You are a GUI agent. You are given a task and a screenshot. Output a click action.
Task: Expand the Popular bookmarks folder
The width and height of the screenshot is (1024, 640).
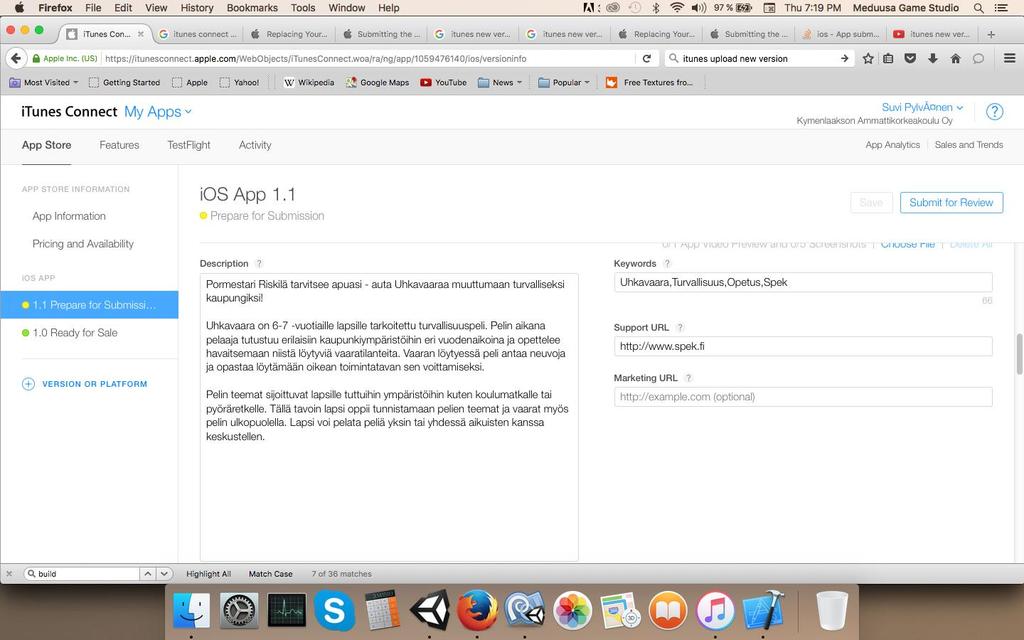coord(564,82)
